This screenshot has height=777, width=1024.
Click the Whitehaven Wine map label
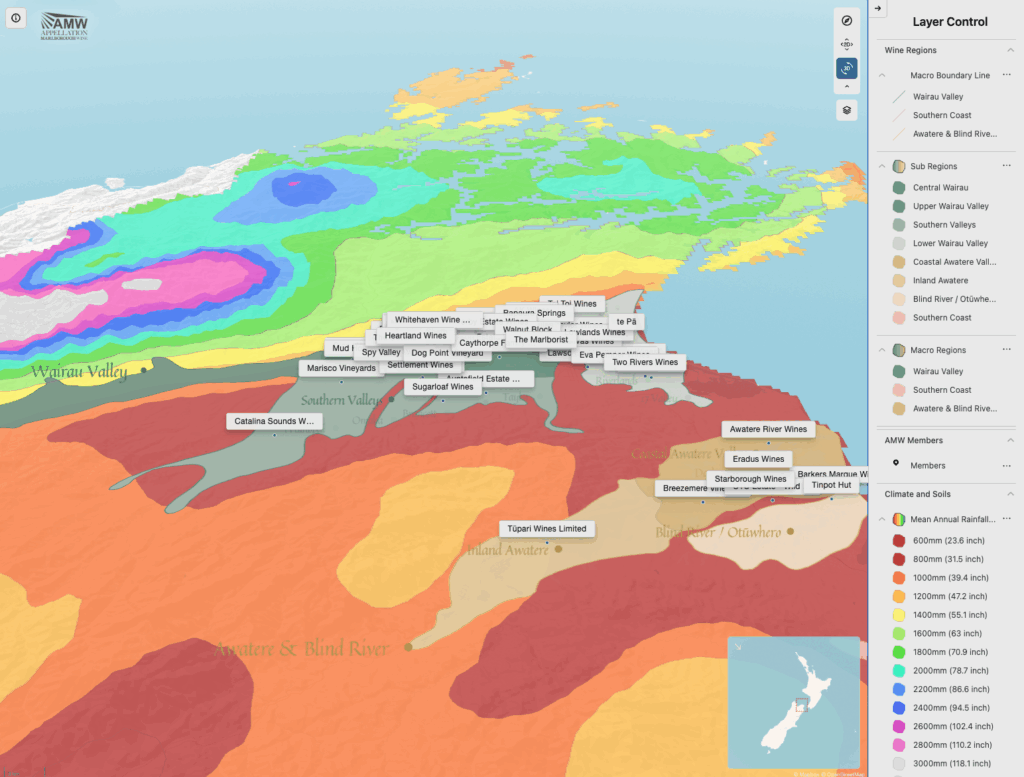[432, 320]
